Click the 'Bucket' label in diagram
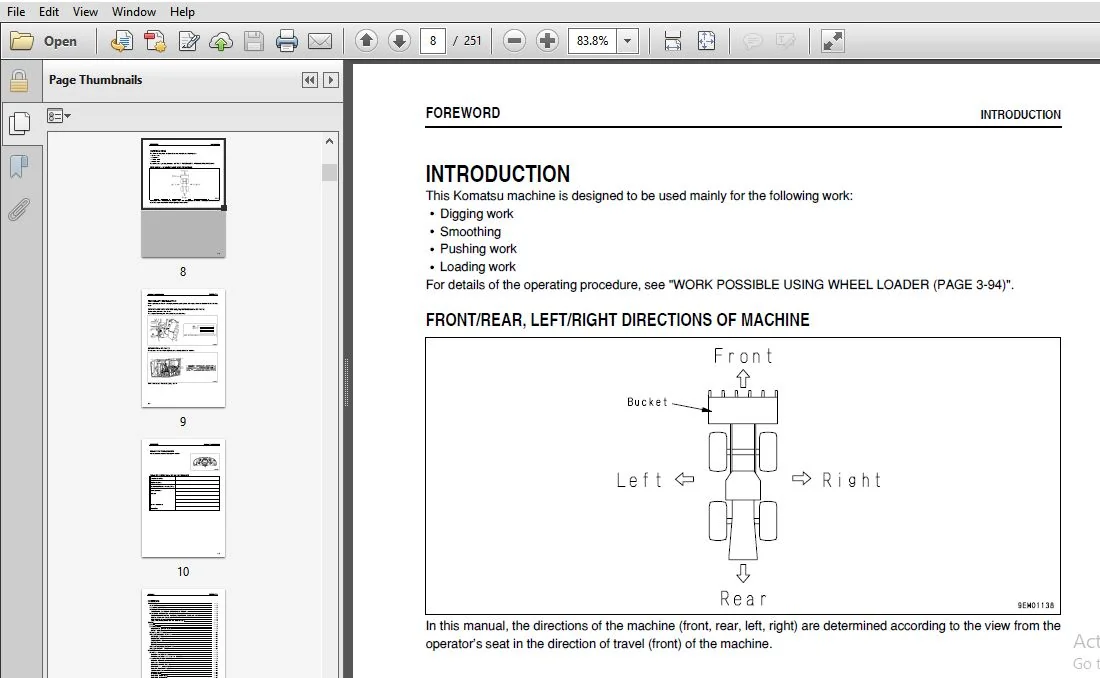 tap(647, 402)
